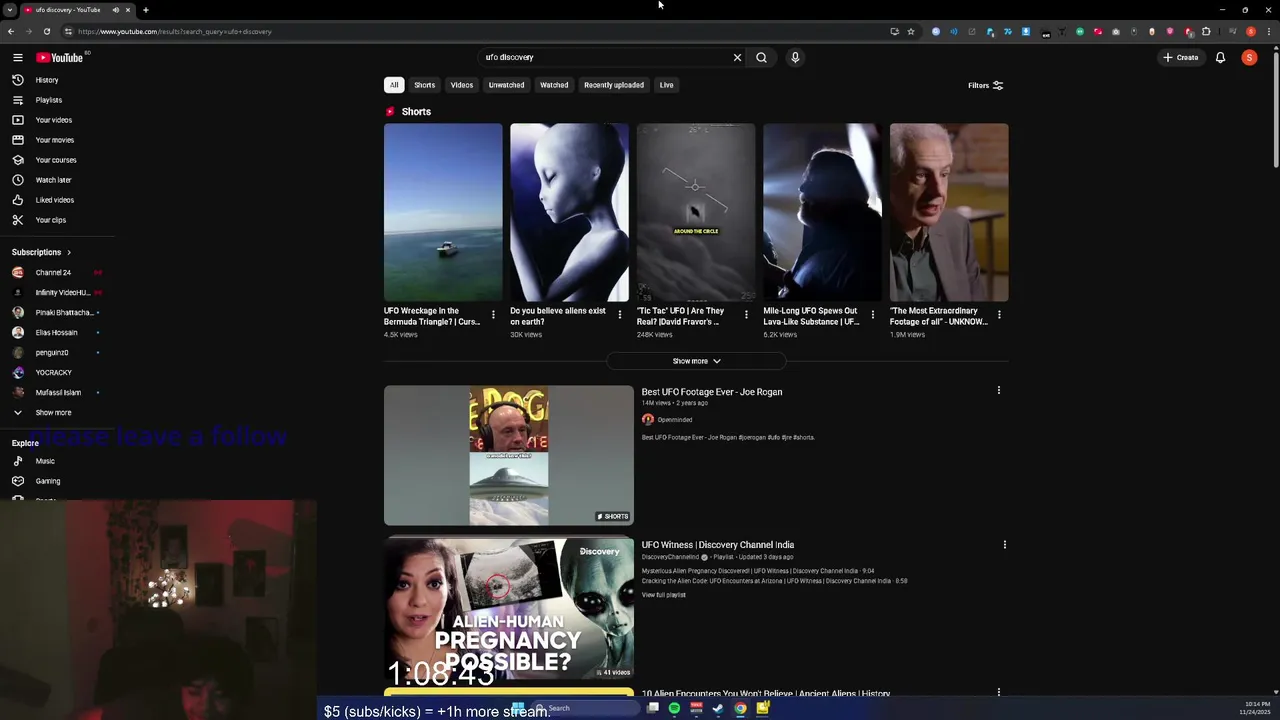Open UFO Witness Discovery Channel India title
The image size is (1280, 720).
pyautogui.click(x=718, y=545)
